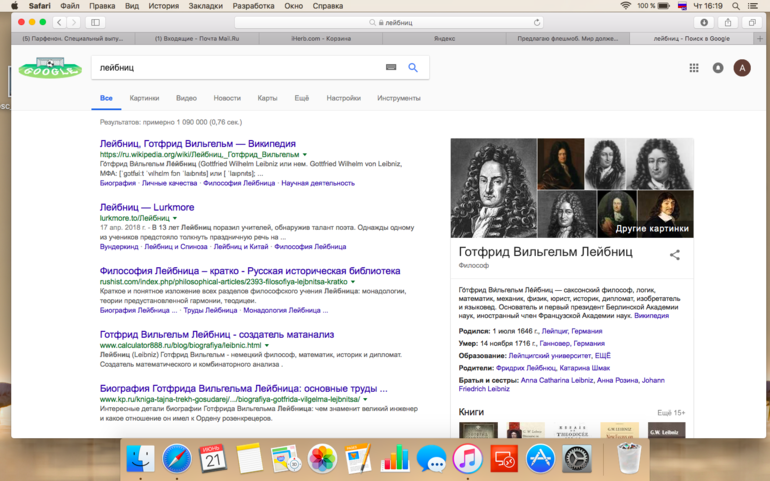Open the 'Закладки' menu in menu bar

205,6
